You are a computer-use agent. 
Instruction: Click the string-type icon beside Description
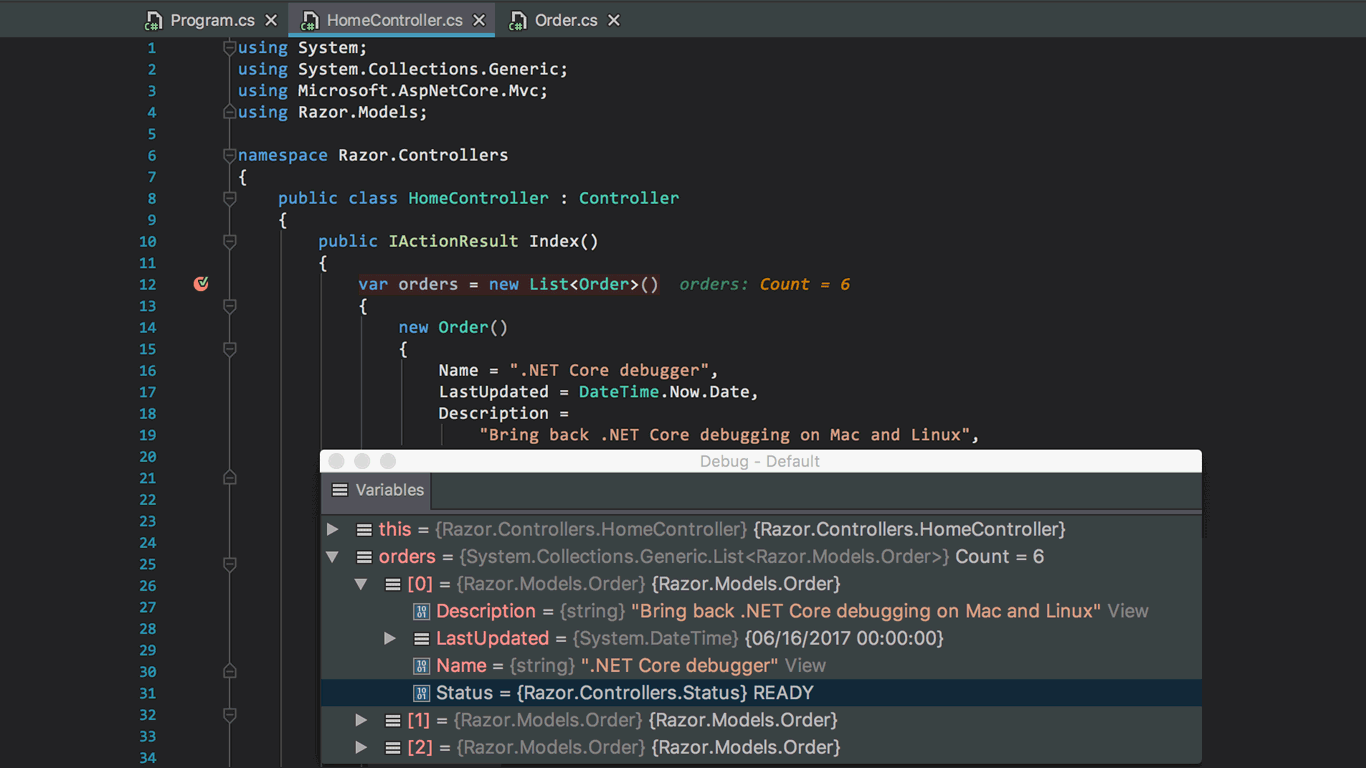(421, 611)
